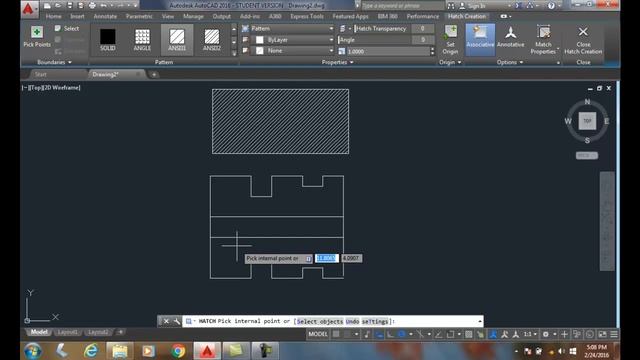640x360 pixels.
Task: Click the new drawing tab plus button
Action: [x=154, y=74]
